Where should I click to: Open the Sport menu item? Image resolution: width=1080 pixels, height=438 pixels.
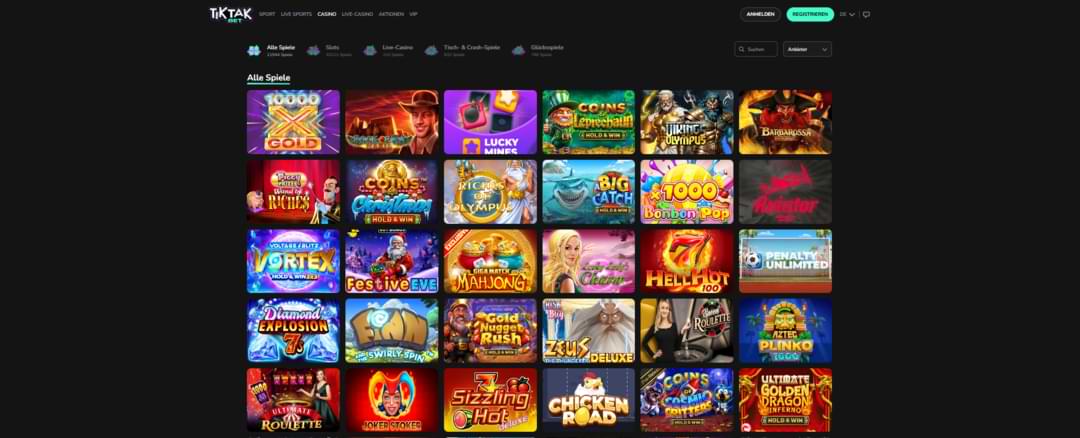(x=267, y=14)
